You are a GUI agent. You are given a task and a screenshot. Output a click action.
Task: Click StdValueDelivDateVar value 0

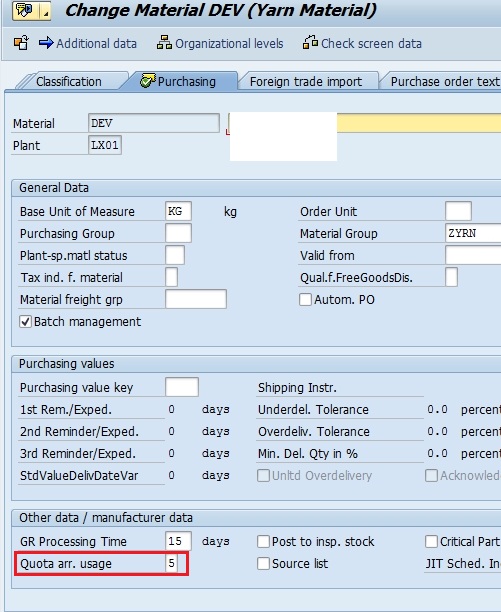(172, 475)
